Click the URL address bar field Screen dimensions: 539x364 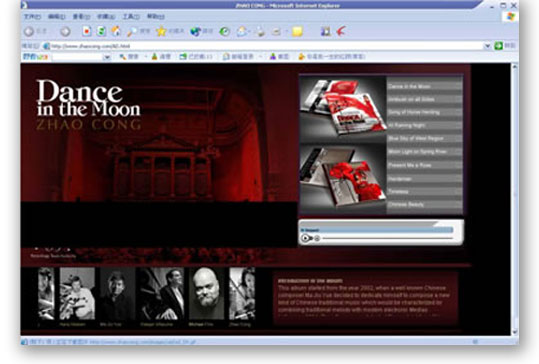click(x=266, y=46)
